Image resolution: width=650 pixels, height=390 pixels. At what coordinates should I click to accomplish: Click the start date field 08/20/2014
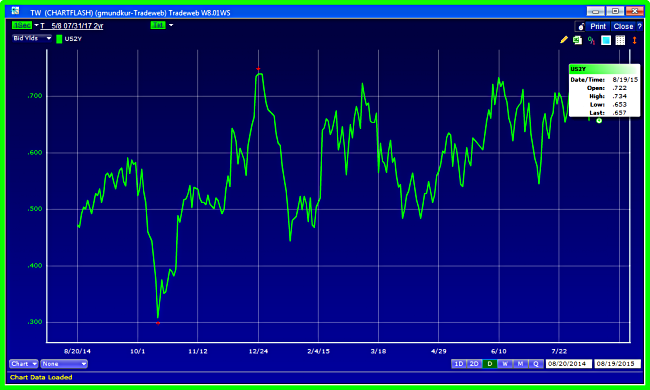pyautogui.click(x=568, y=364)
